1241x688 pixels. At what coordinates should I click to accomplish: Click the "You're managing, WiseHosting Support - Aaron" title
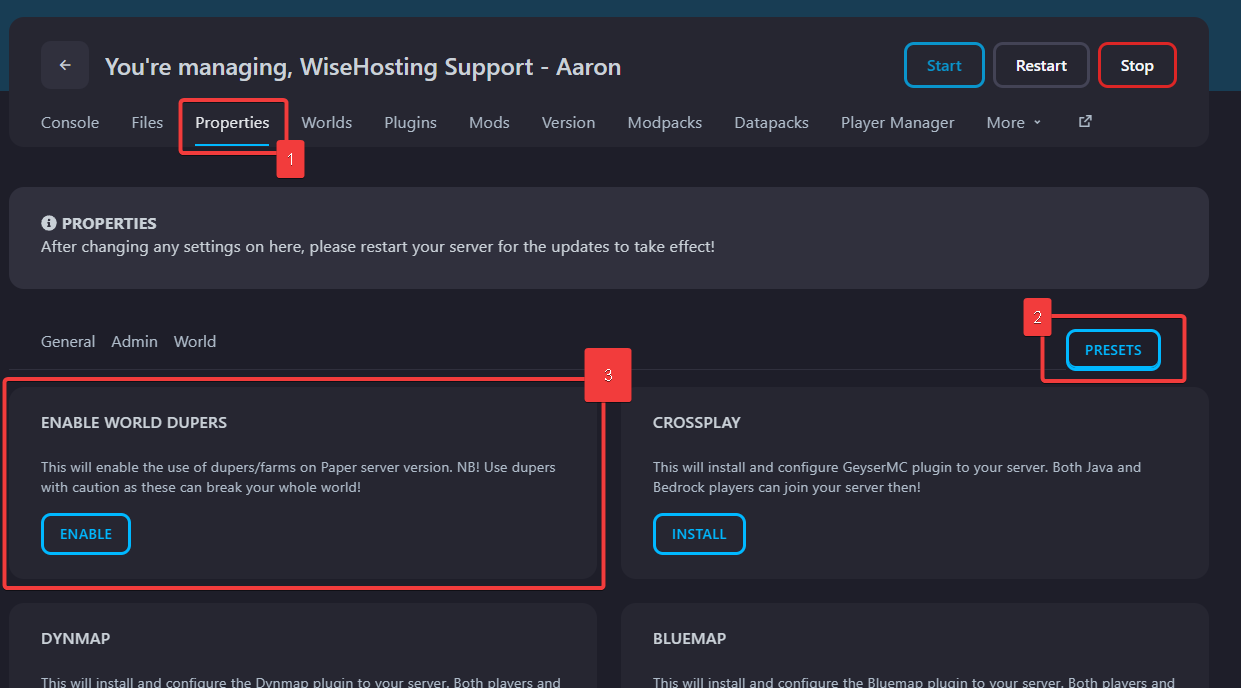(363, 67)
